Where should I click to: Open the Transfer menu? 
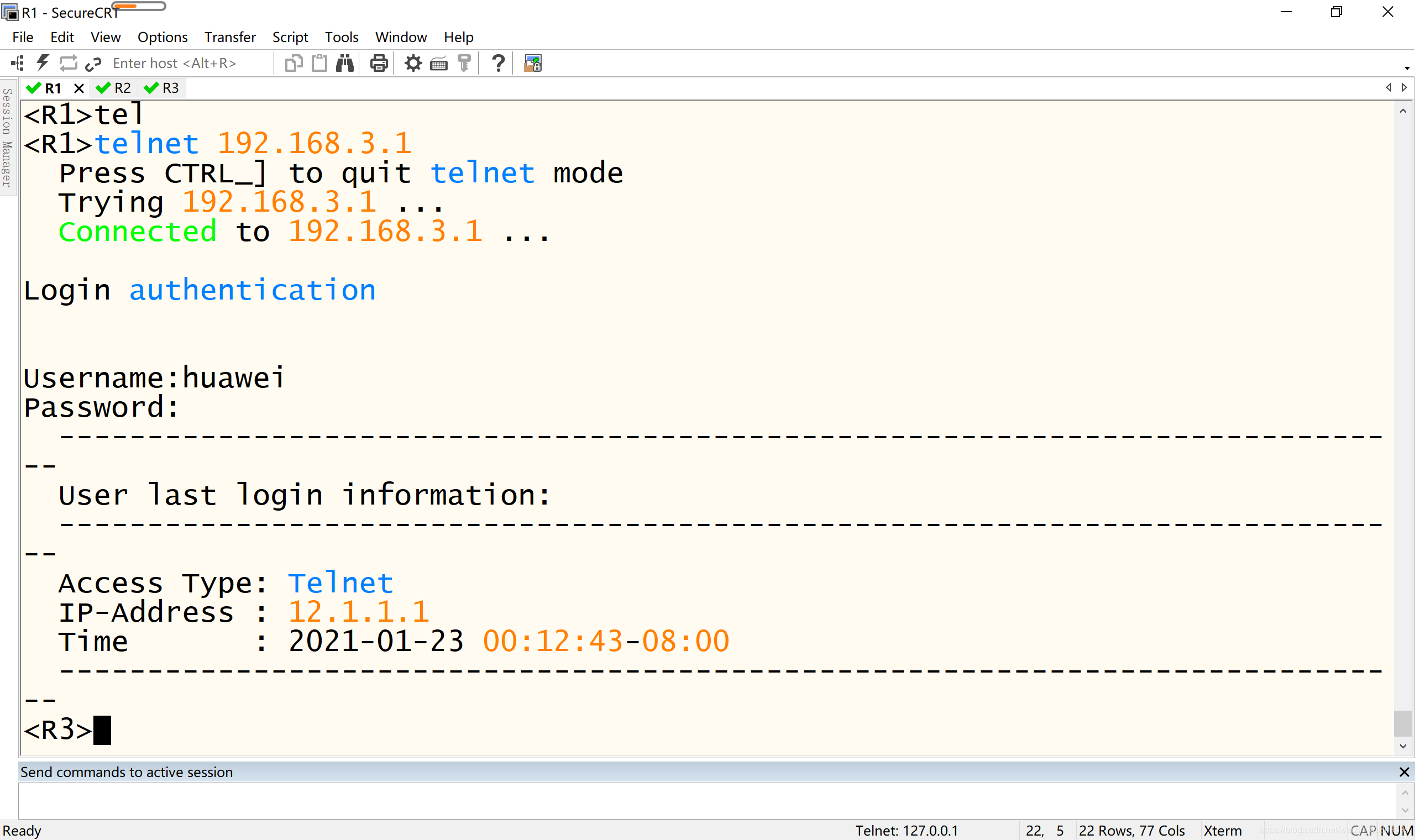230,37
